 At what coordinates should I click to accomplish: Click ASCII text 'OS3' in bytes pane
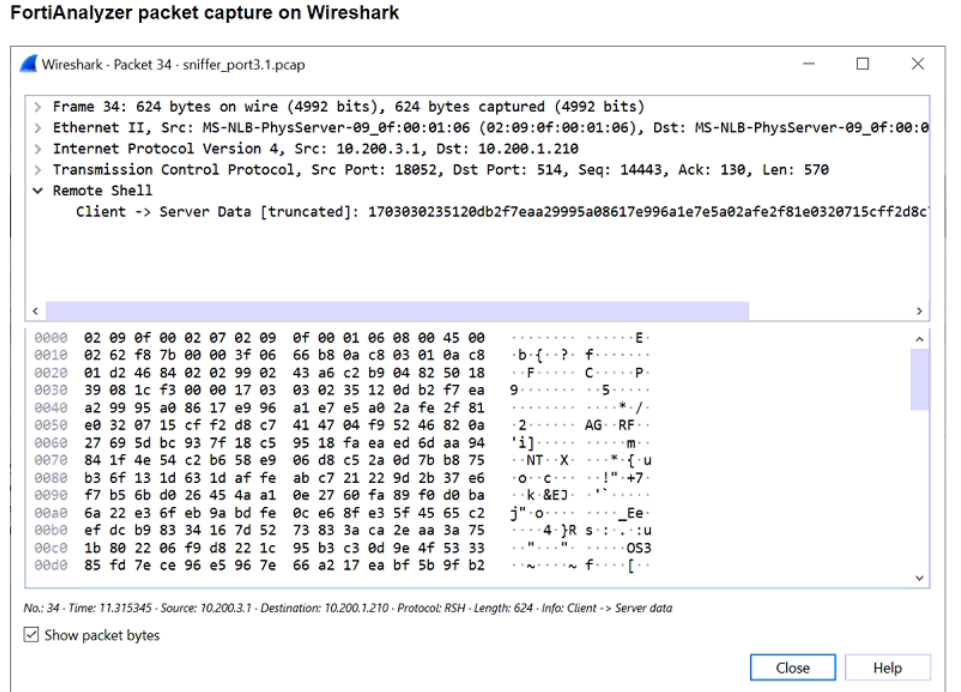click(x=639, y=547)
